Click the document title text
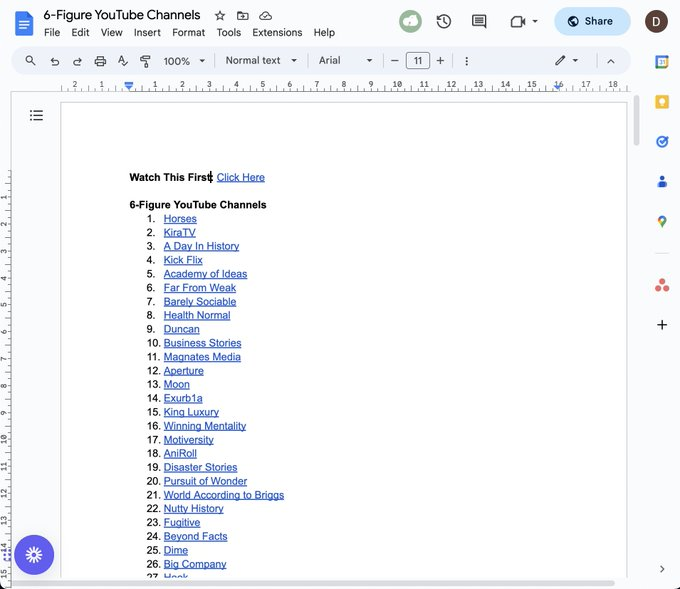Image resolution: width=680 pixels, height=589 pixels. point(122,15)
